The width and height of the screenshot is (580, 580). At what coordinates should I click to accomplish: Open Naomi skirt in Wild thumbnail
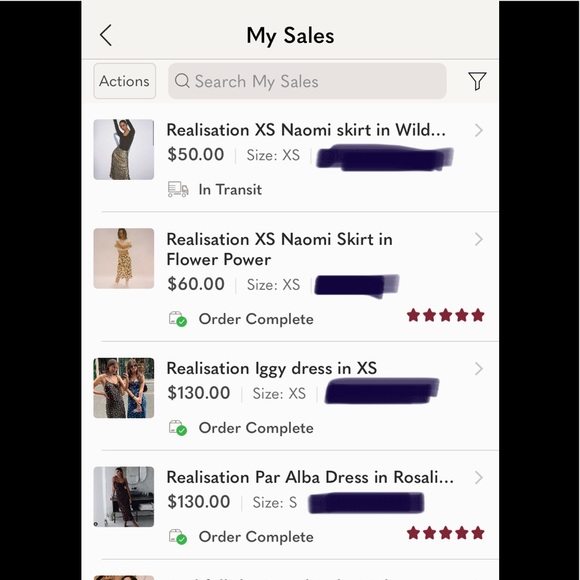click(x=124, y=149)
